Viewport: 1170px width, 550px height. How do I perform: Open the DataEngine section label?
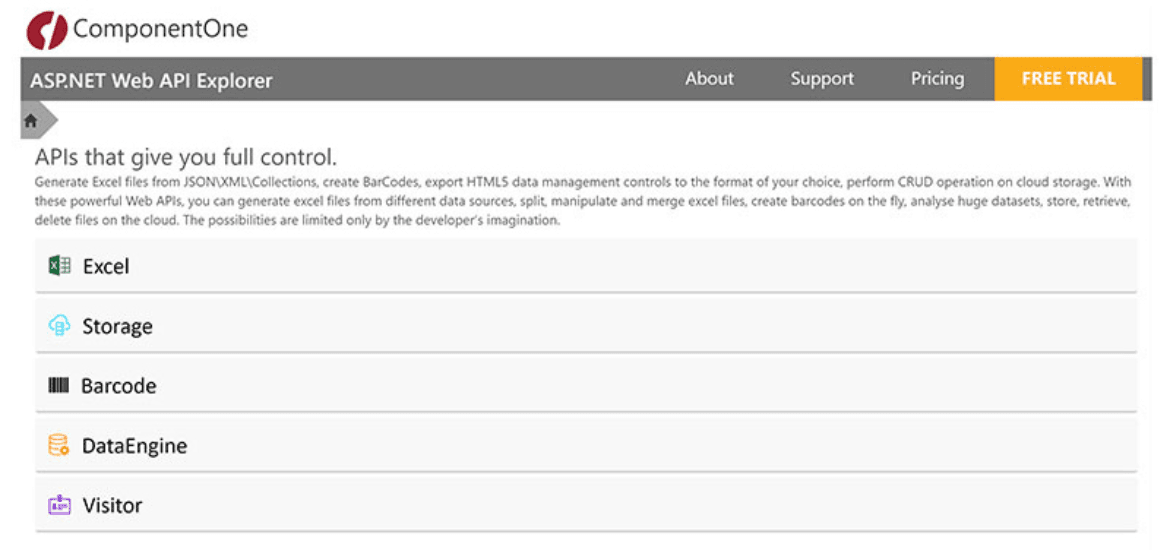[x=134, y=446]
